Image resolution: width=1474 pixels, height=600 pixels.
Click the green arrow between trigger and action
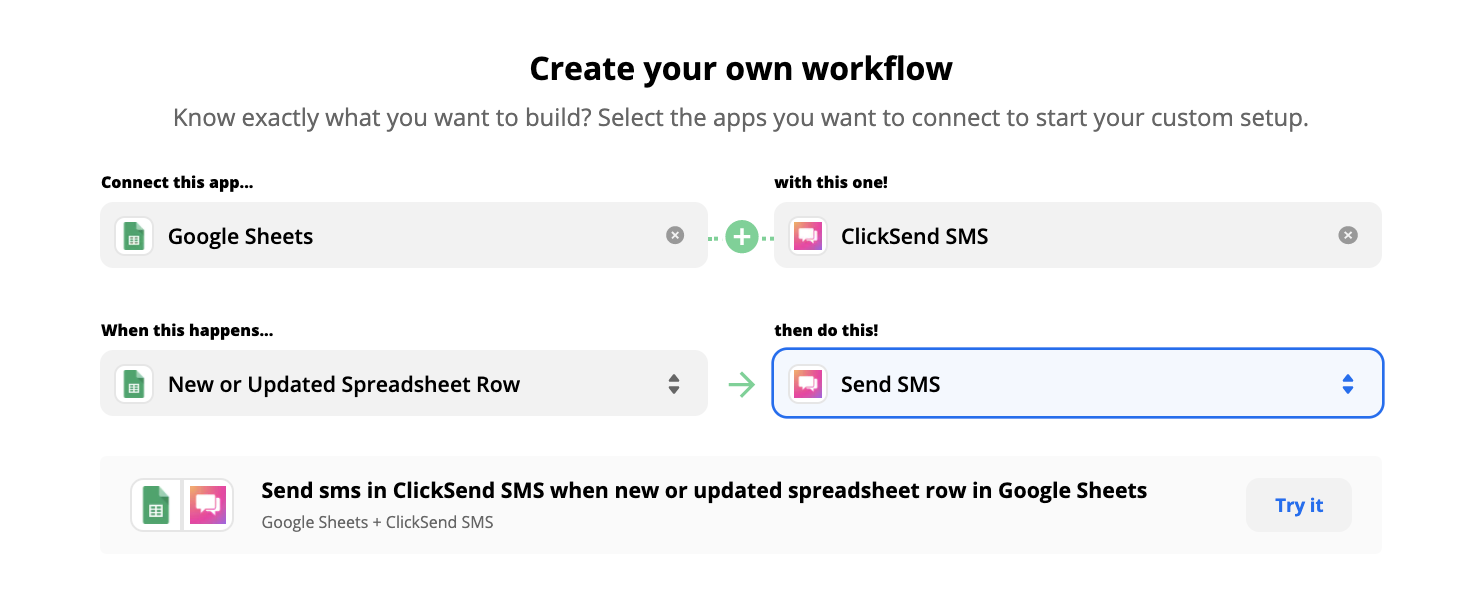(x=741, y=385)
